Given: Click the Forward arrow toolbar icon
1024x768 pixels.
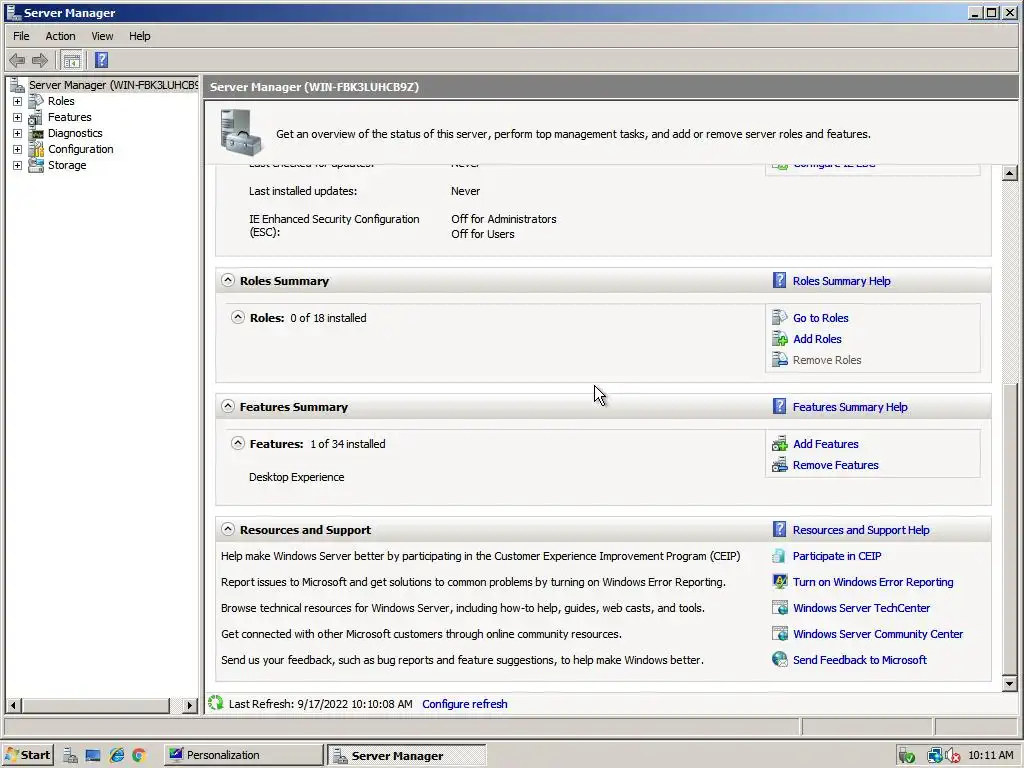Looking at the screenshot, I should [40, 61].
